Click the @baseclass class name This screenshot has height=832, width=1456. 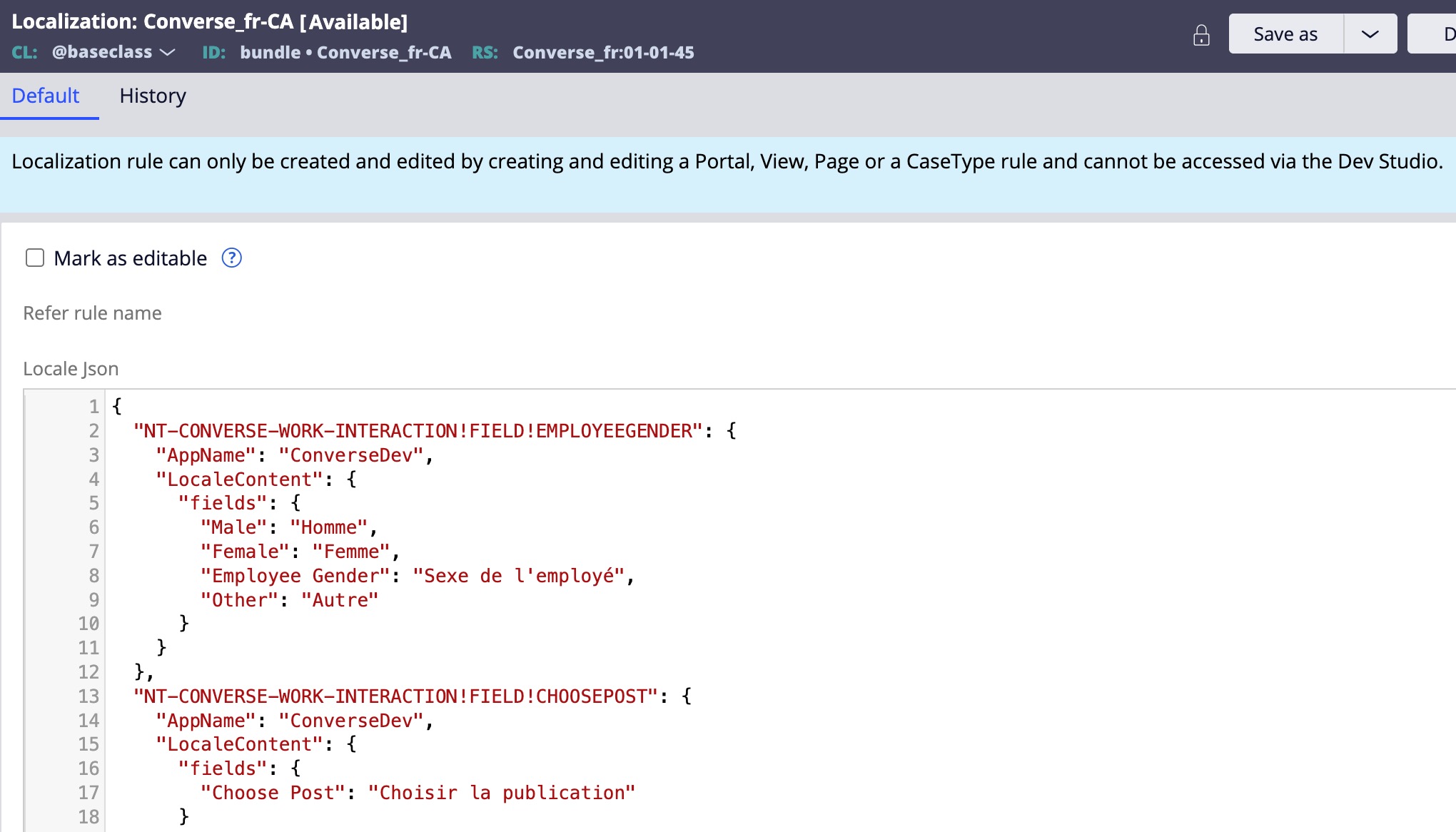tap(102, 52)
